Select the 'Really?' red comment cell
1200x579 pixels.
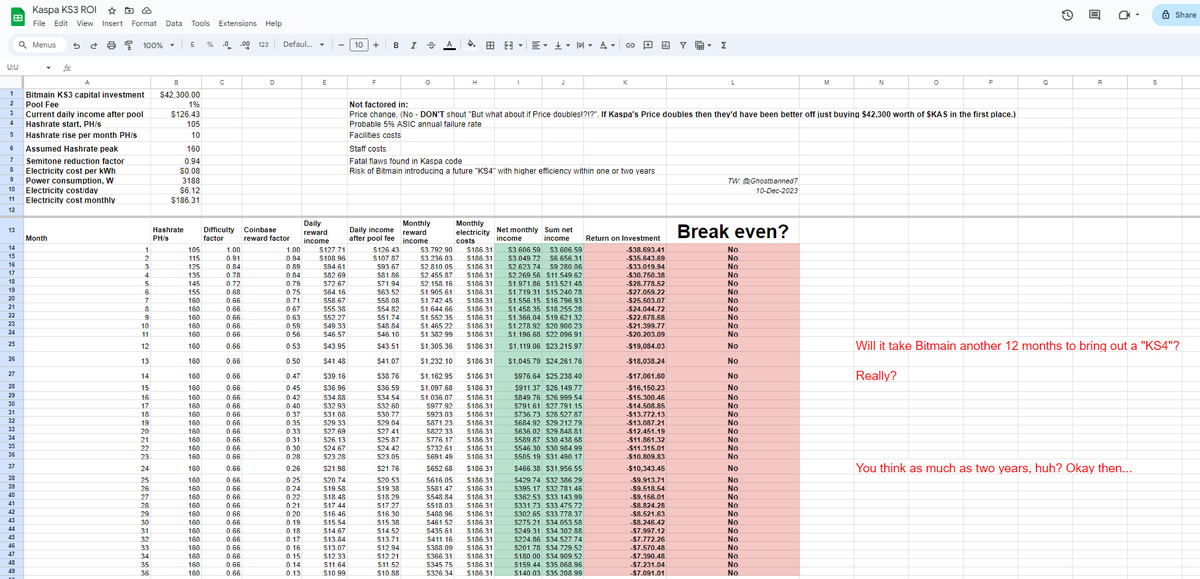[x=875, y=376]
